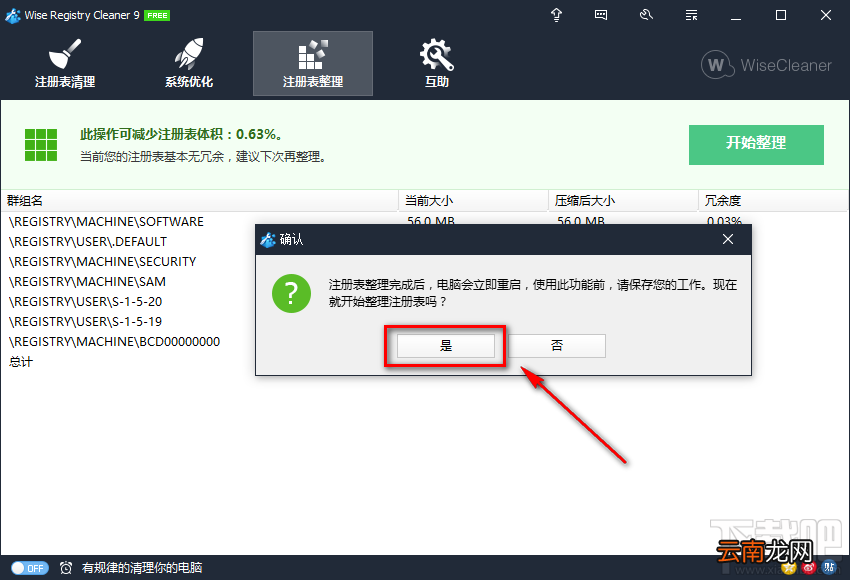The width and height of the screenshot is (850, 580).
Task: Minimize the Wise Registry Cleaner window
Action: 736,15
